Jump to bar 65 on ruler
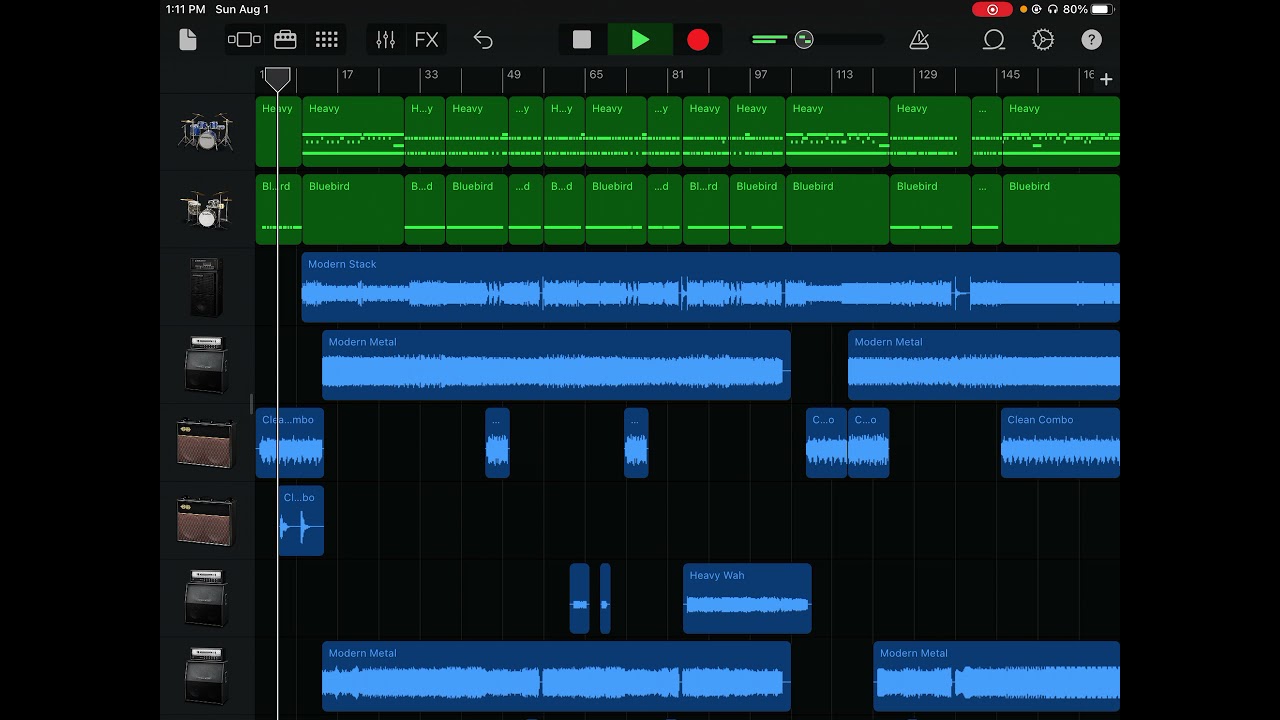1280x720 pixels. click(596, 75)
